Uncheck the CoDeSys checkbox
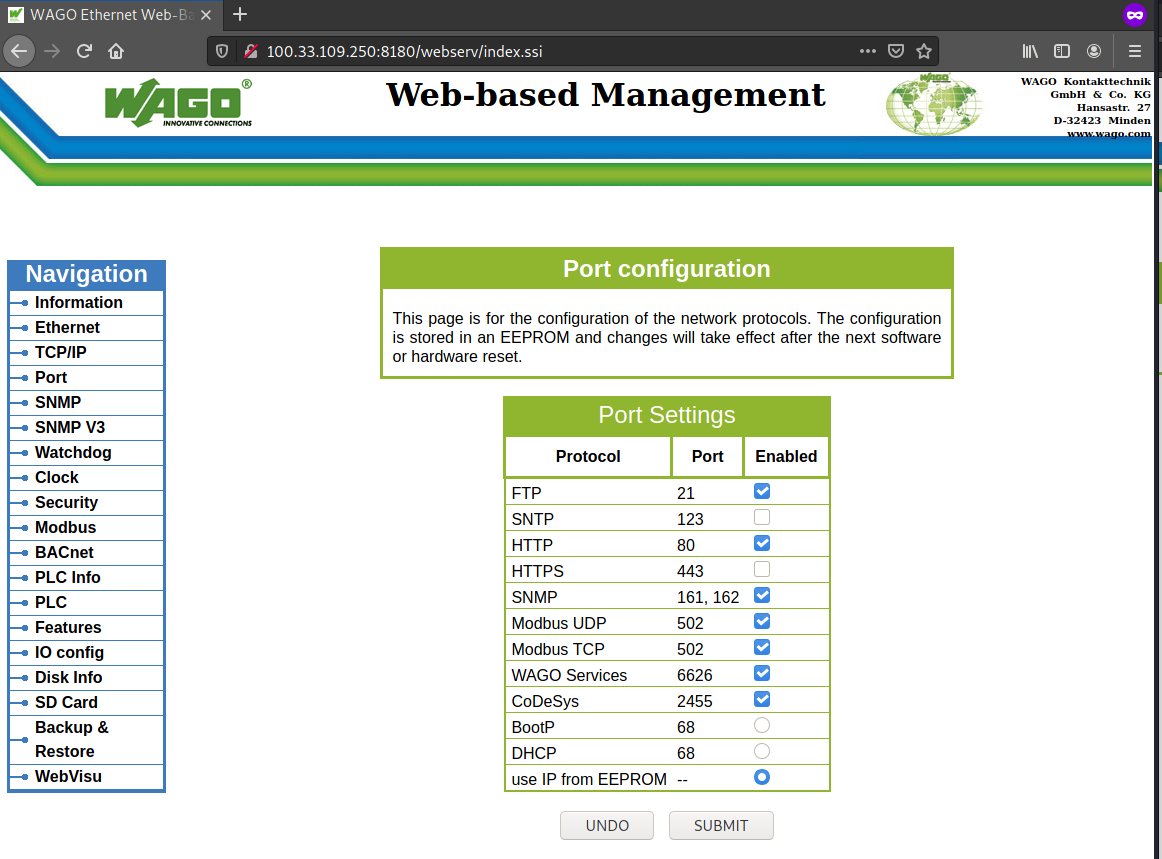The image size is (1162, 859). [x=762, y=699]
